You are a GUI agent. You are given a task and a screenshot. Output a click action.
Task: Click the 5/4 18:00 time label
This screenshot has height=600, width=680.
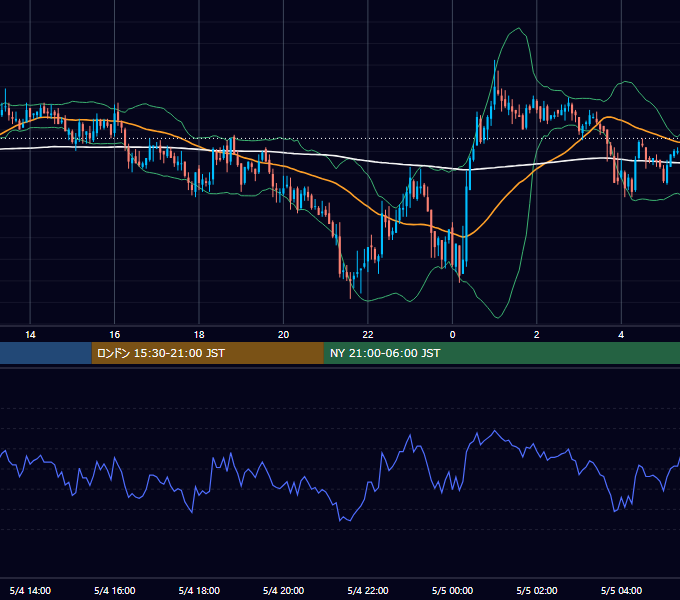[x=199, y=590]
